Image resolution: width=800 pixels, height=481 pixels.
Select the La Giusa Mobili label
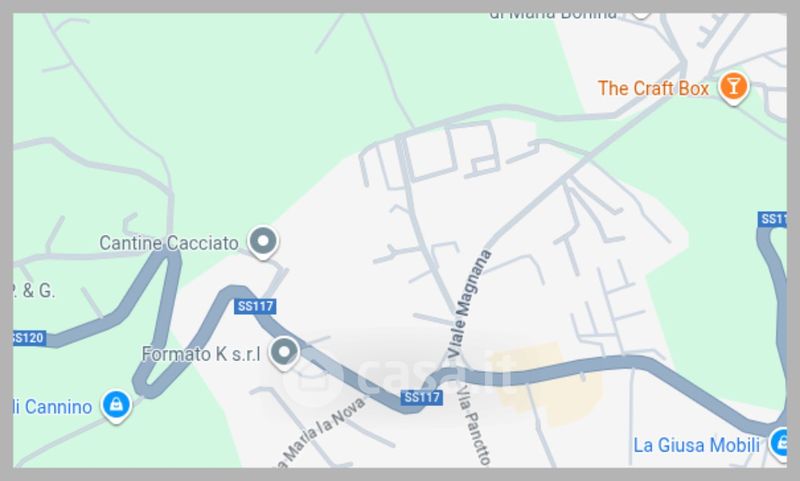pyautogui.click(x=696, y=445)
